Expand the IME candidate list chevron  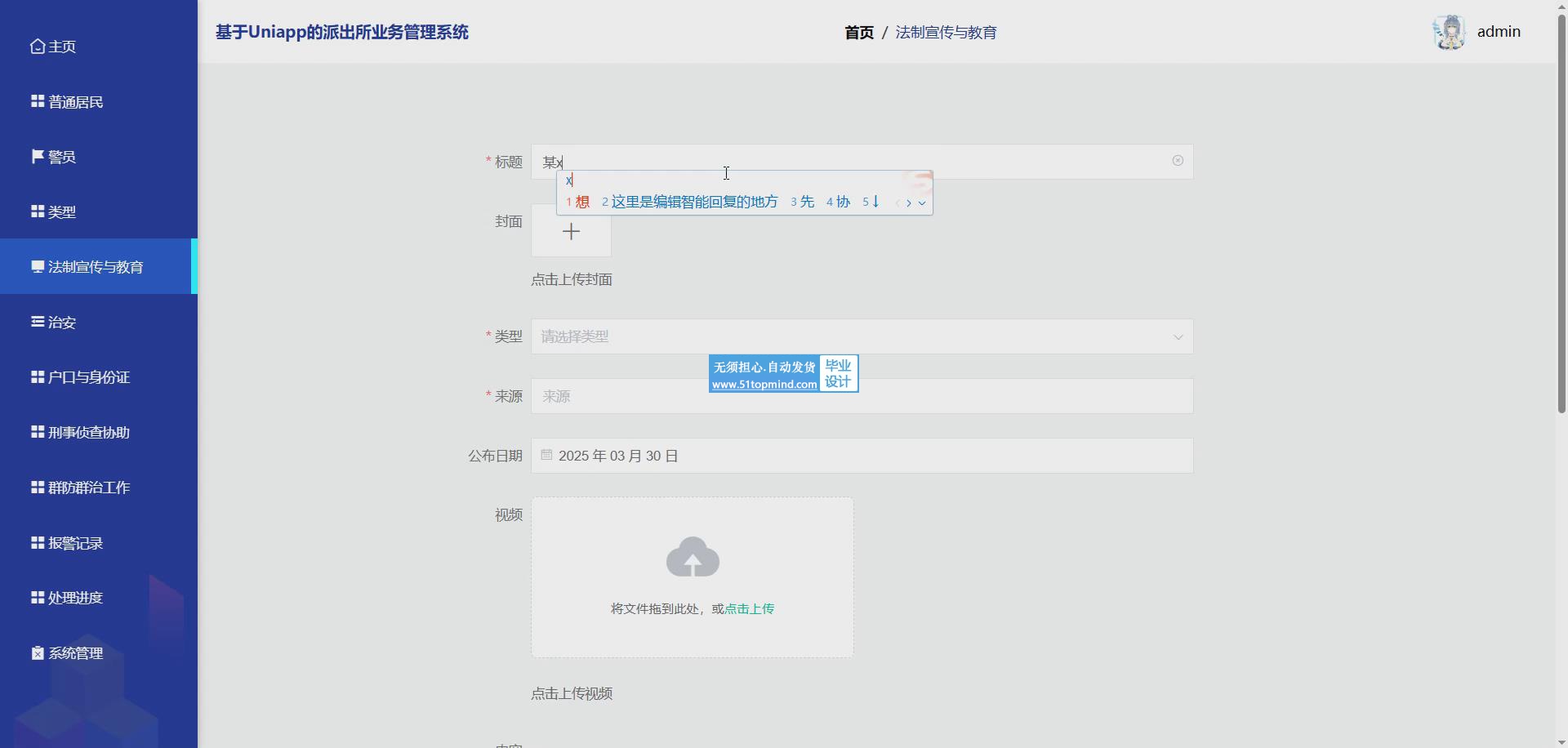pos(922,203)
